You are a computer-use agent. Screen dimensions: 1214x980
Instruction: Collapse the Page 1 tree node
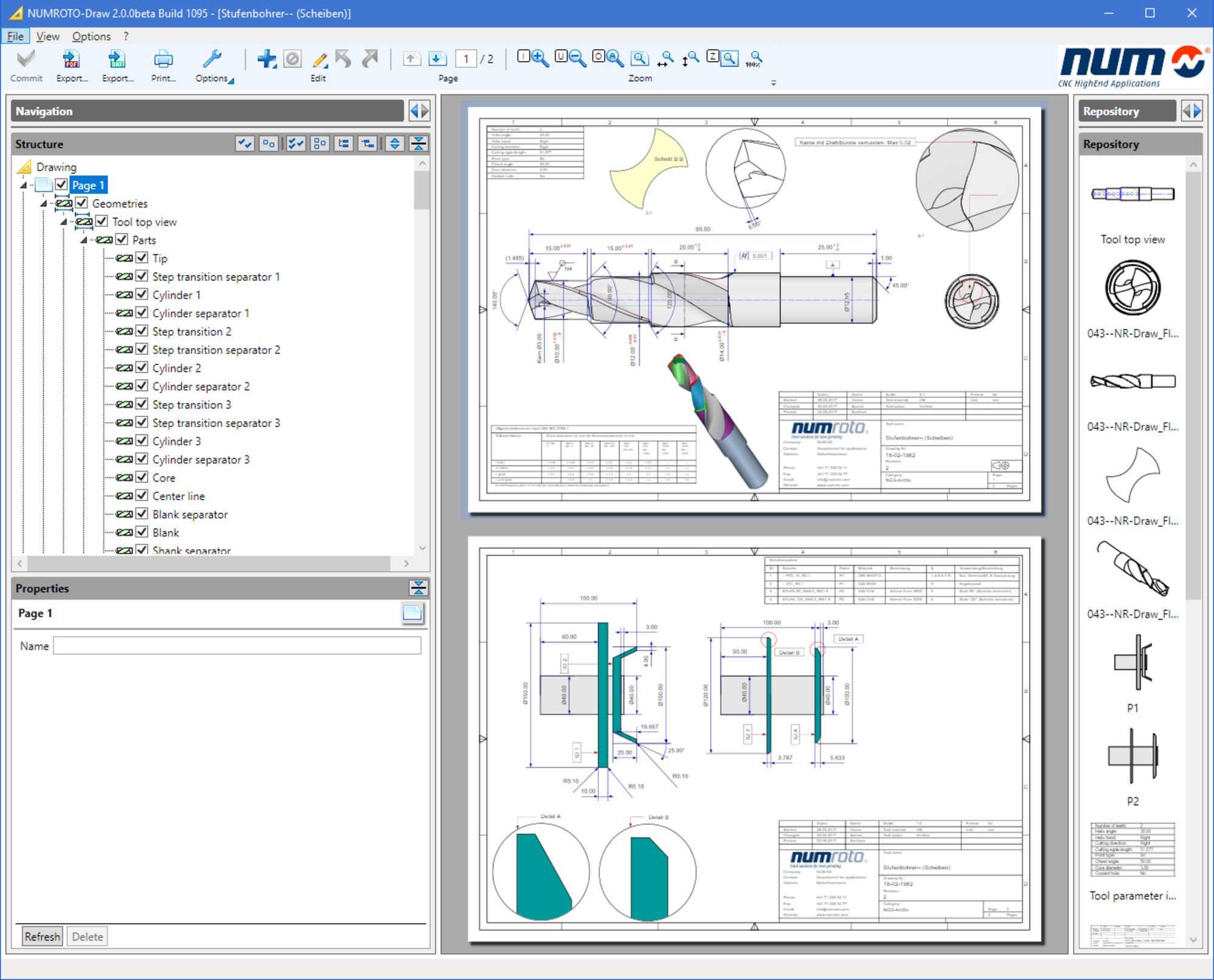[x=24, y=185]
